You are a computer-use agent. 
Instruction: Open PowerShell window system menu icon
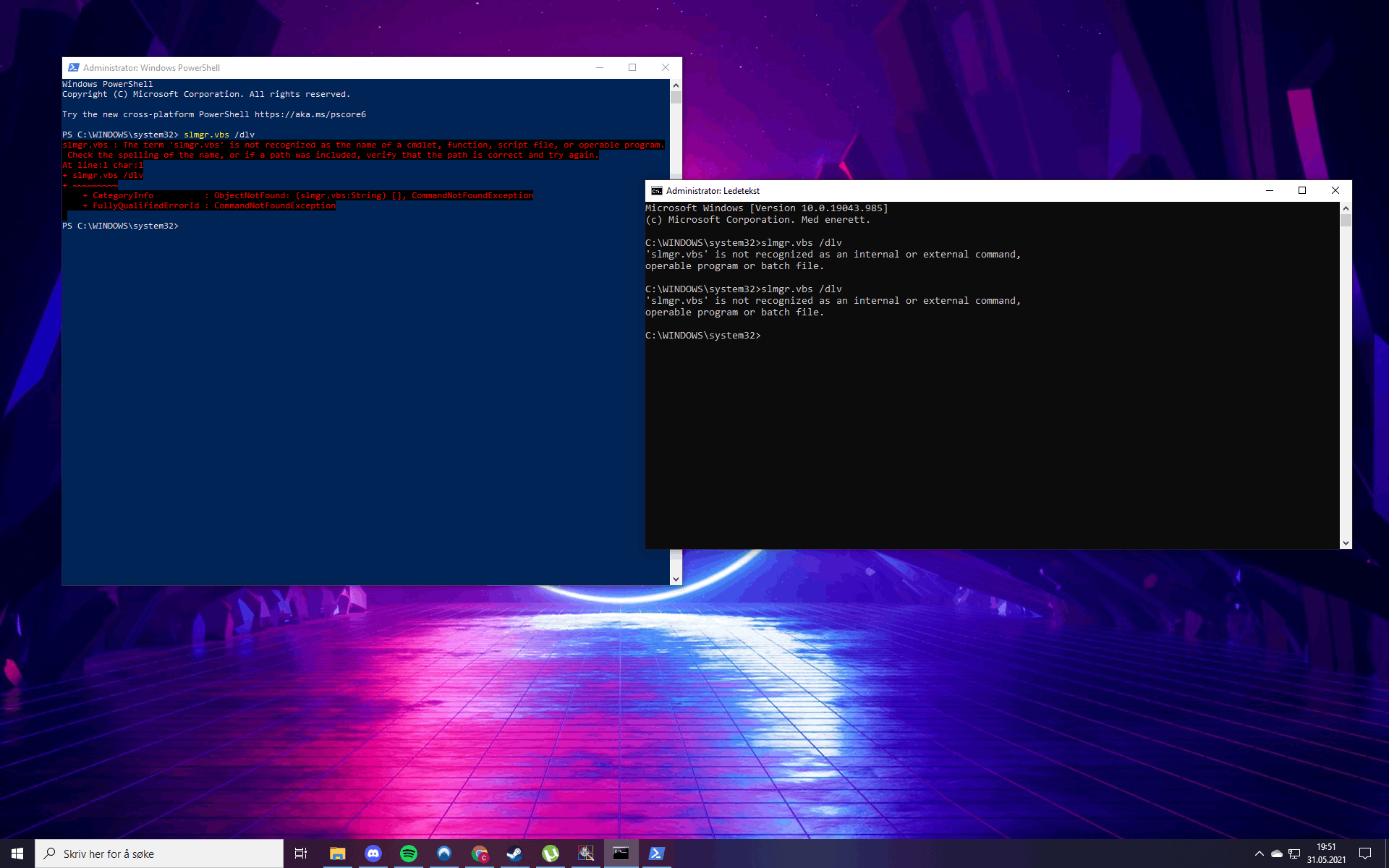(x=73, y=67)
